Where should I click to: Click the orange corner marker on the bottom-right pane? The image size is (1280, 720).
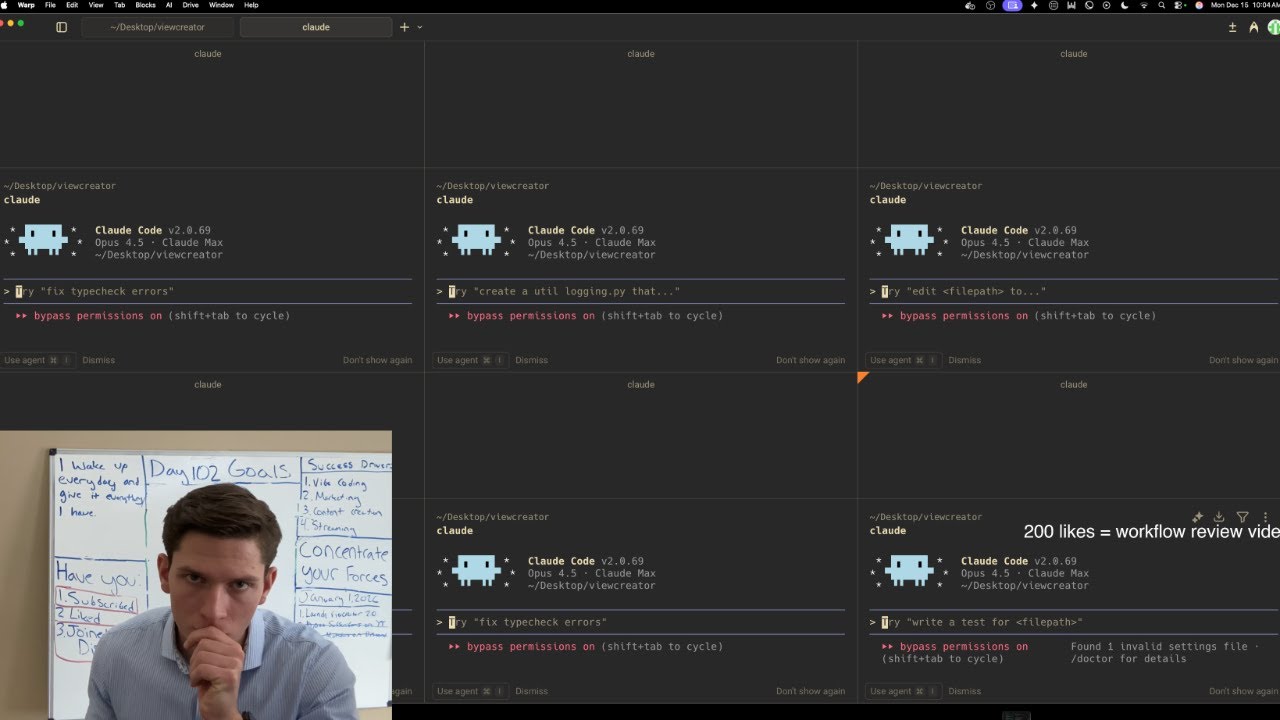pyautogui.click(x=862, y=377)
